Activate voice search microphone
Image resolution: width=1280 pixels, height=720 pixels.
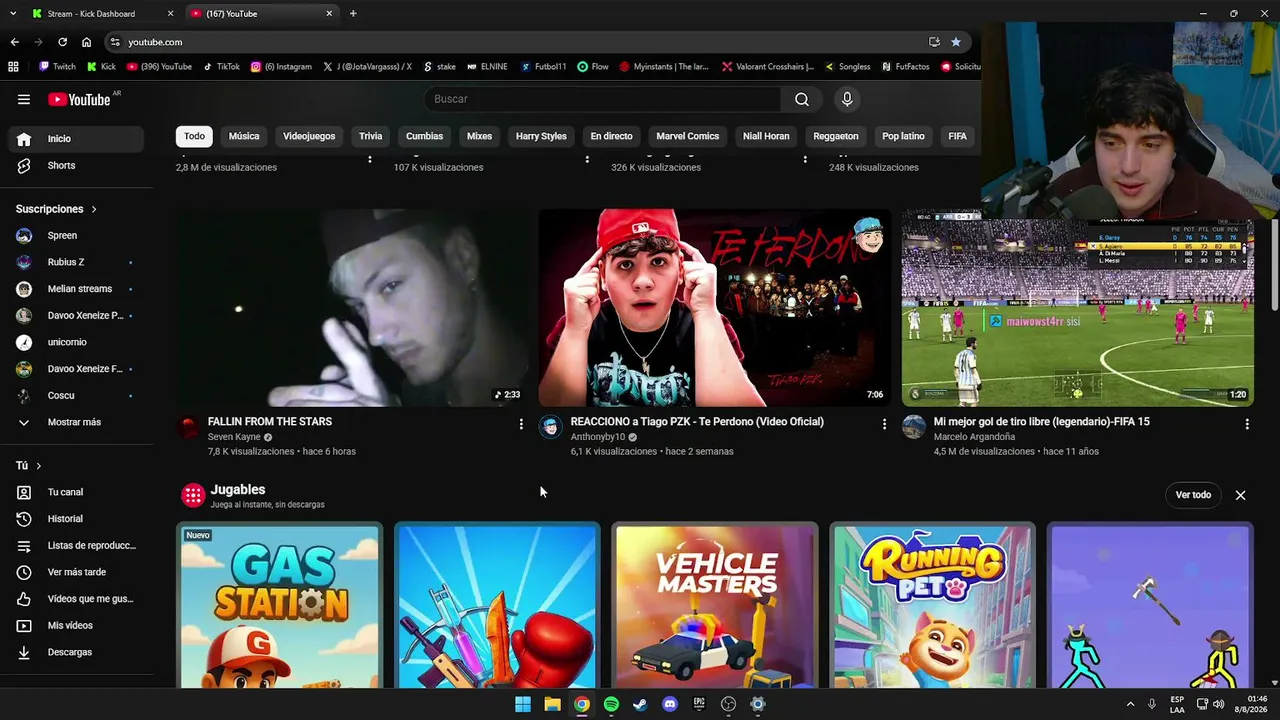[x=847, y=99]
